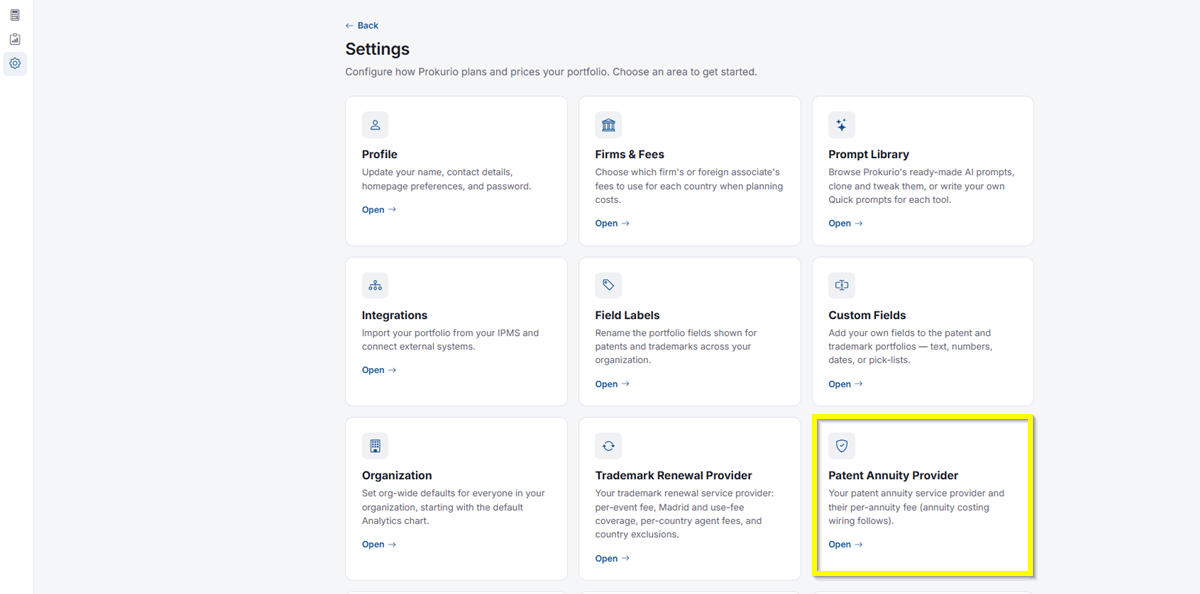This screenshot has width=1200, height=594.
Task: Click the Field Labels tag icon
Action: (608, 285)
